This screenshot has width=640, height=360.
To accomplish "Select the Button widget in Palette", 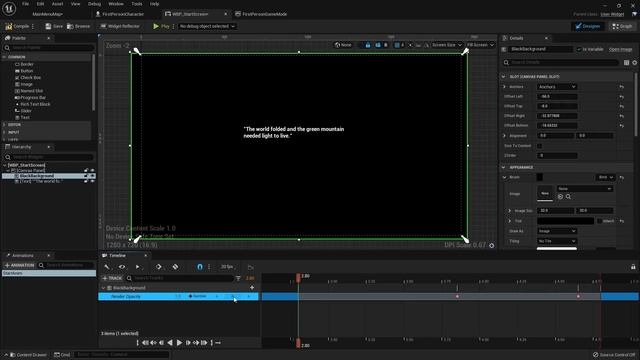I will pos(27,71).
